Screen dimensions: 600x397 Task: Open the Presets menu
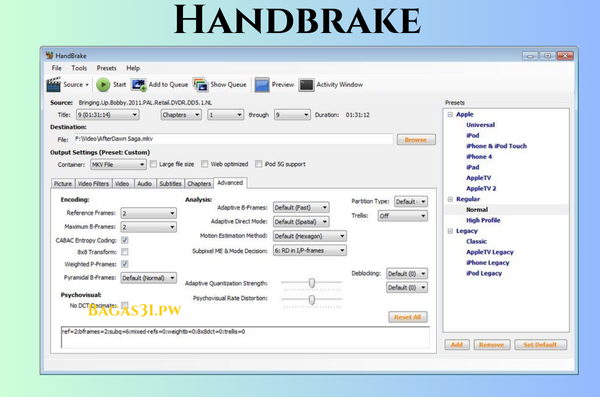106,68
